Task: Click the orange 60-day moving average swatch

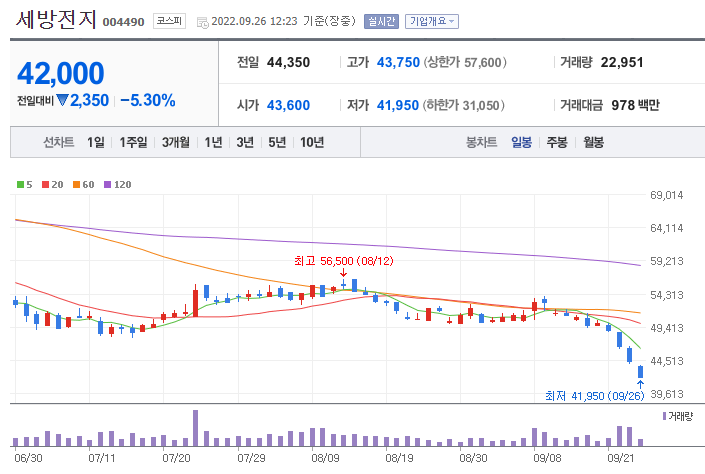Action: [x=76, y=184]
